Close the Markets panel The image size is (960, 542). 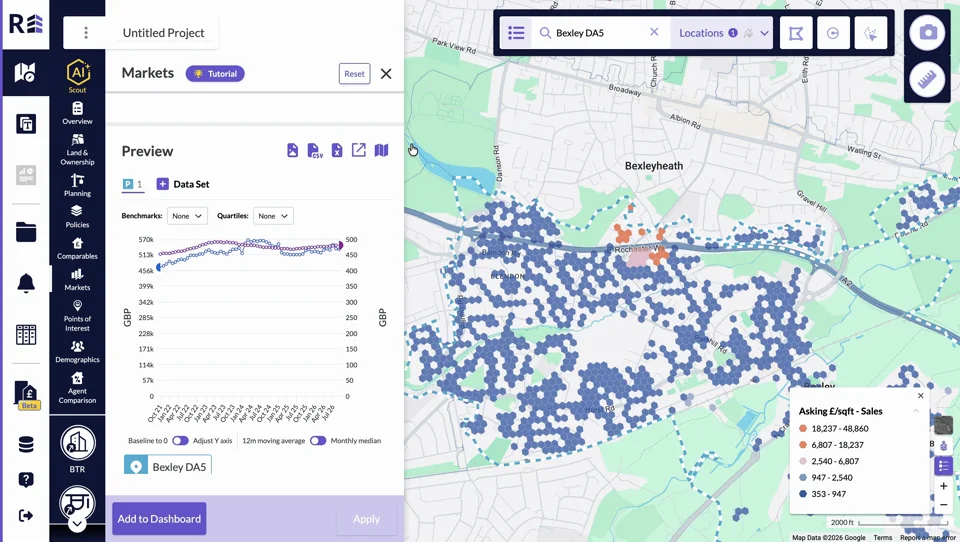pos(386,73)
